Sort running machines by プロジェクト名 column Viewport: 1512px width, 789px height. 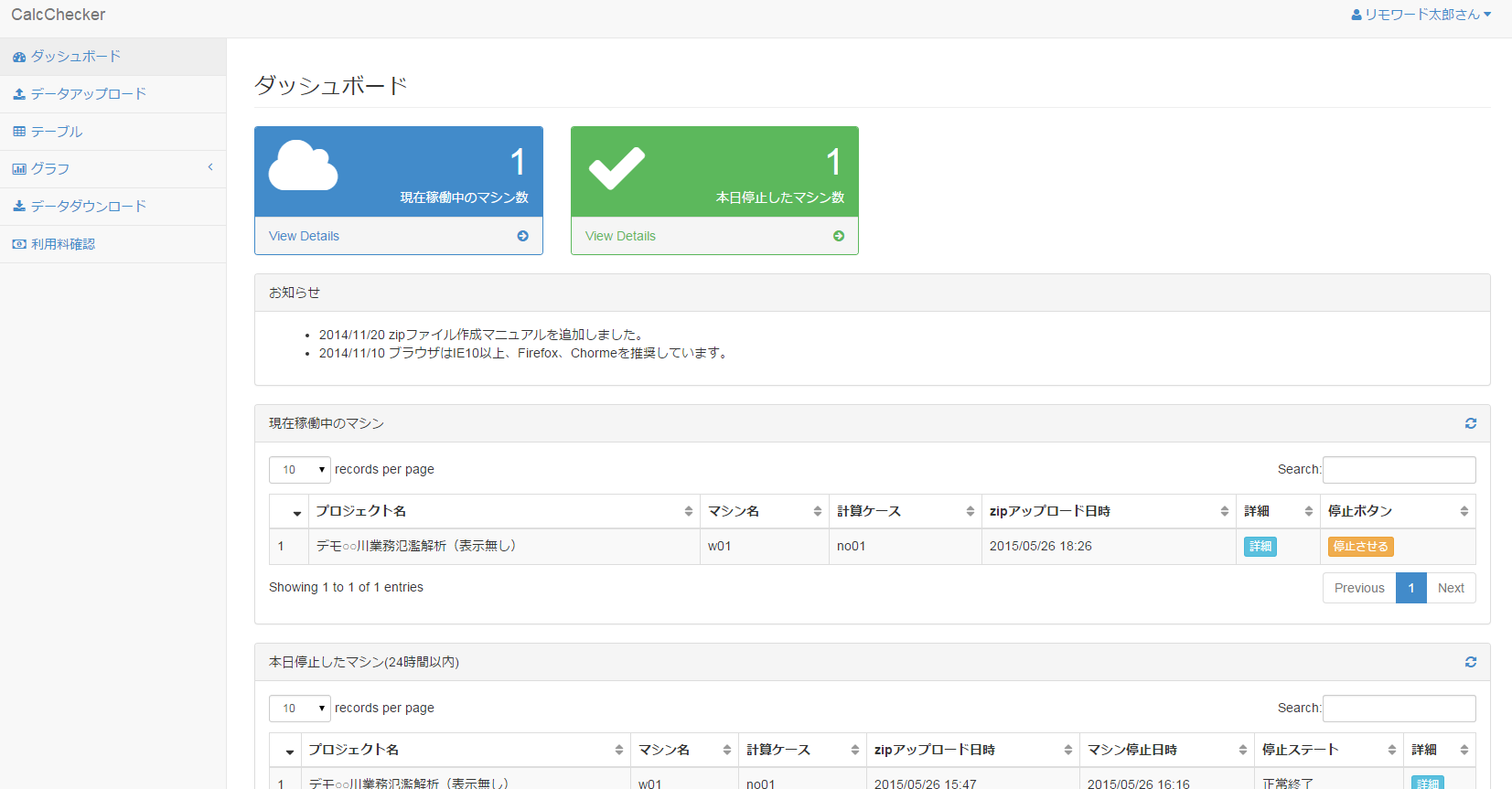pos(503,511)
